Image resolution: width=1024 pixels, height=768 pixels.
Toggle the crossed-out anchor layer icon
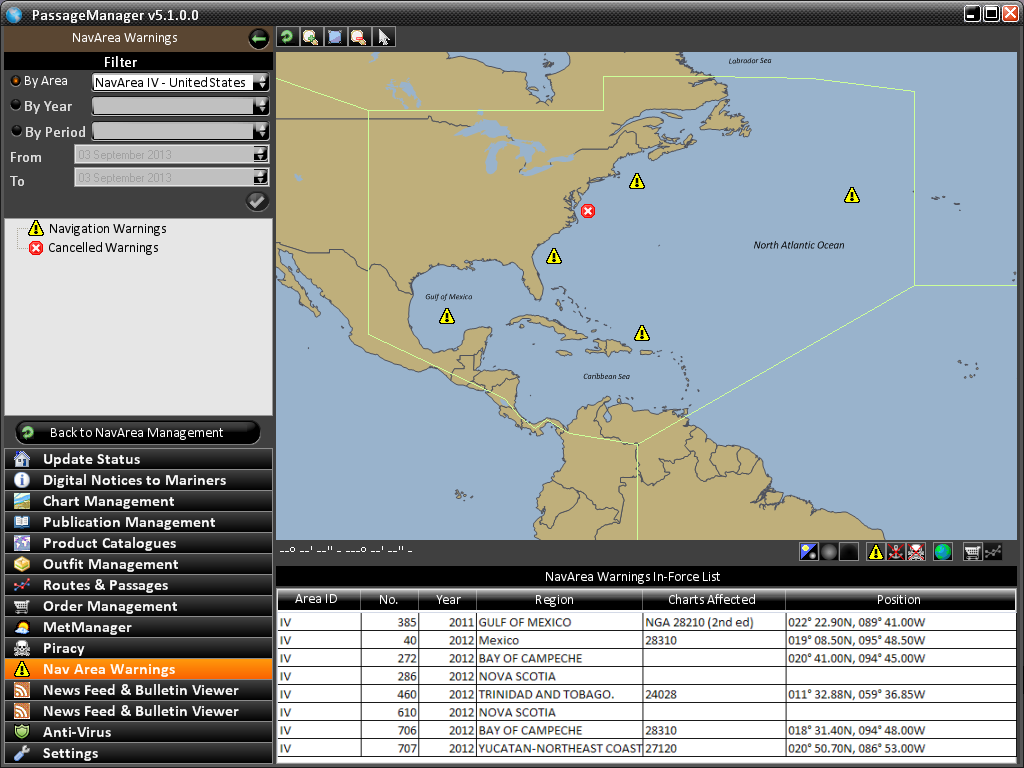pyautogui.click(x=896, y=552)
